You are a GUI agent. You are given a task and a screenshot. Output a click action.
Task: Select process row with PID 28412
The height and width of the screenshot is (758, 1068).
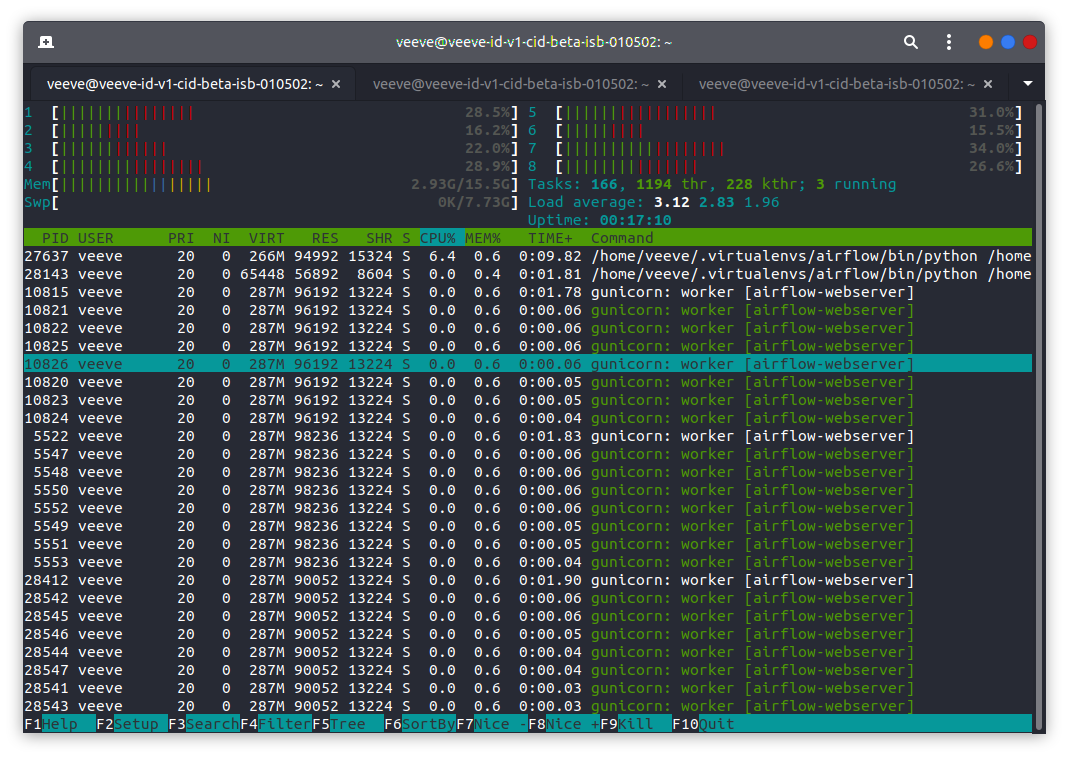tap(528, 580)
